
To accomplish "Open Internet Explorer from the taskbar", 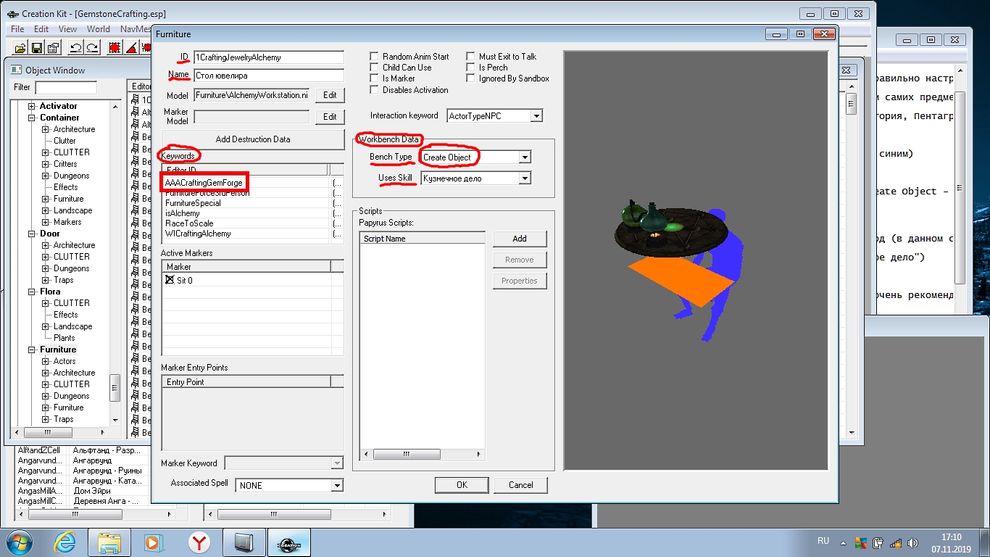I will pyautogui.click(x=64, y=541).
